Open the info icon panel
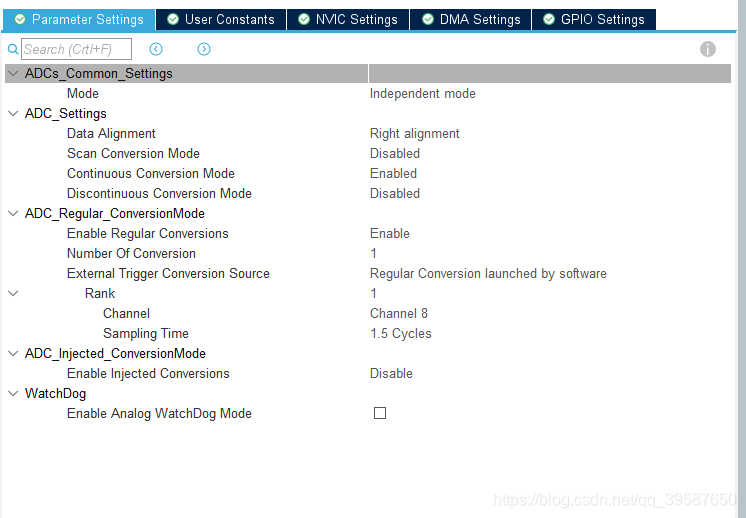The image size is (746, 518). pyautogui.click(x=707, y=49)
